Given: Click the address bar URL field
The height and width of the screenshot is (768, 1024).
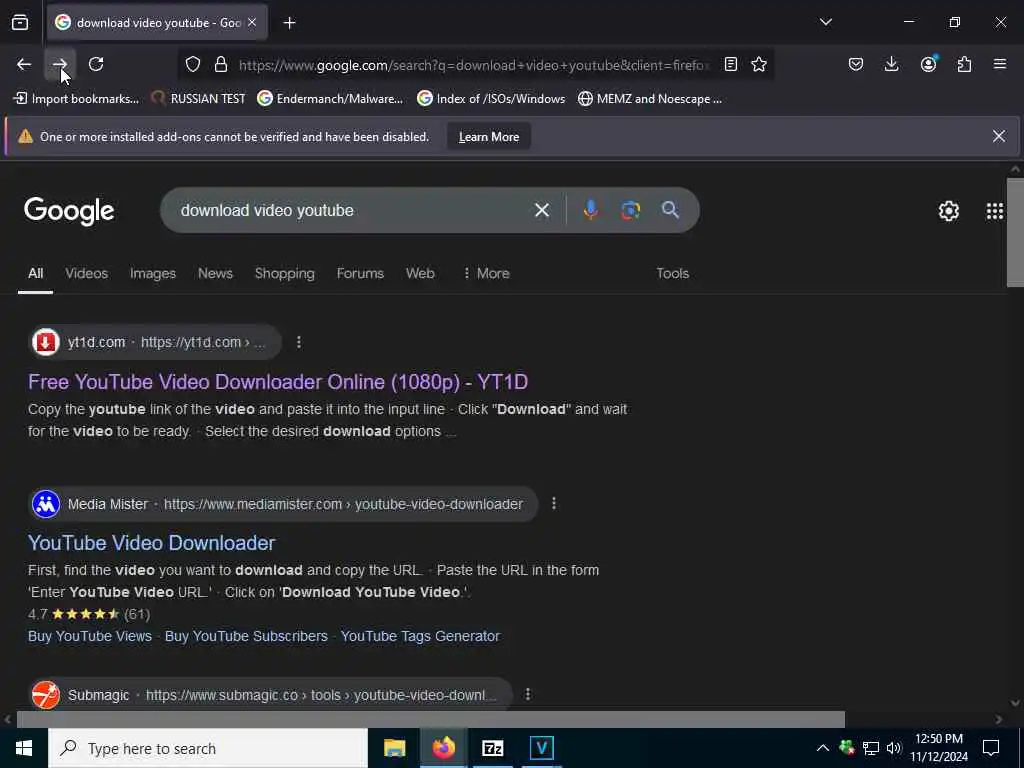Looking at the screenshot, I should pos(474,65).
